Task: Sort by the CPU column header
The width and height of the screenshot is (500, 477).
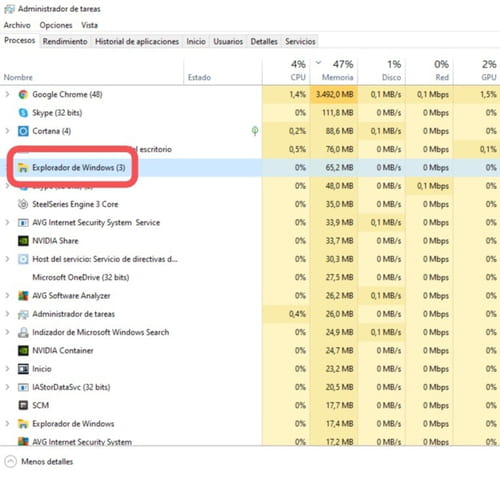Action: coord(286,71)
